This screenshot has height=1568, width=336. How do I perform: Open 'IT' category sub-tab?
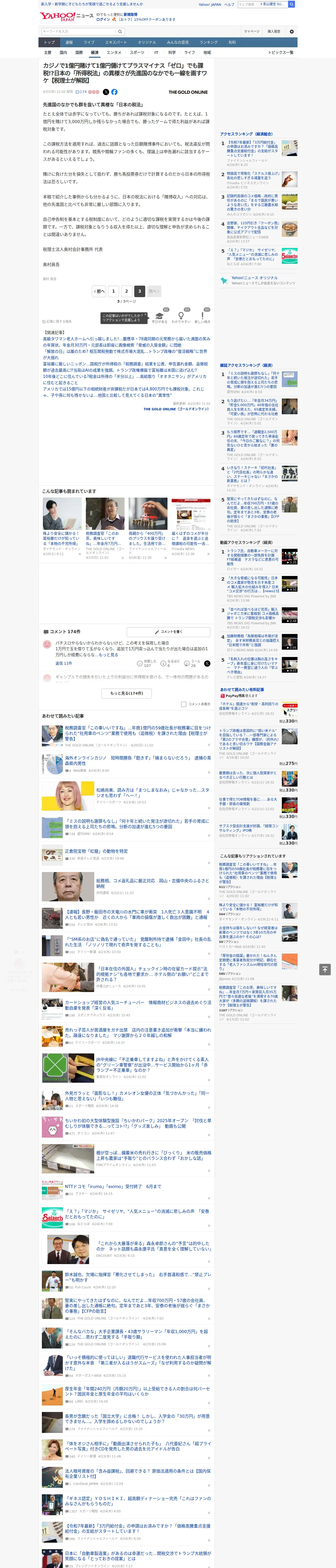tap(156, 52)
